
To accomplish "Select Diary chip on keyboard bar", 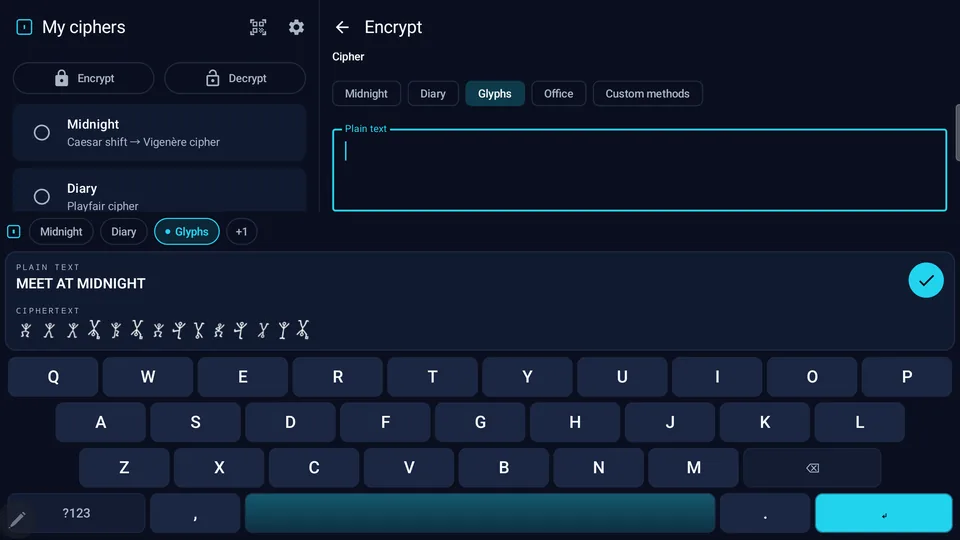I will 124,231.
